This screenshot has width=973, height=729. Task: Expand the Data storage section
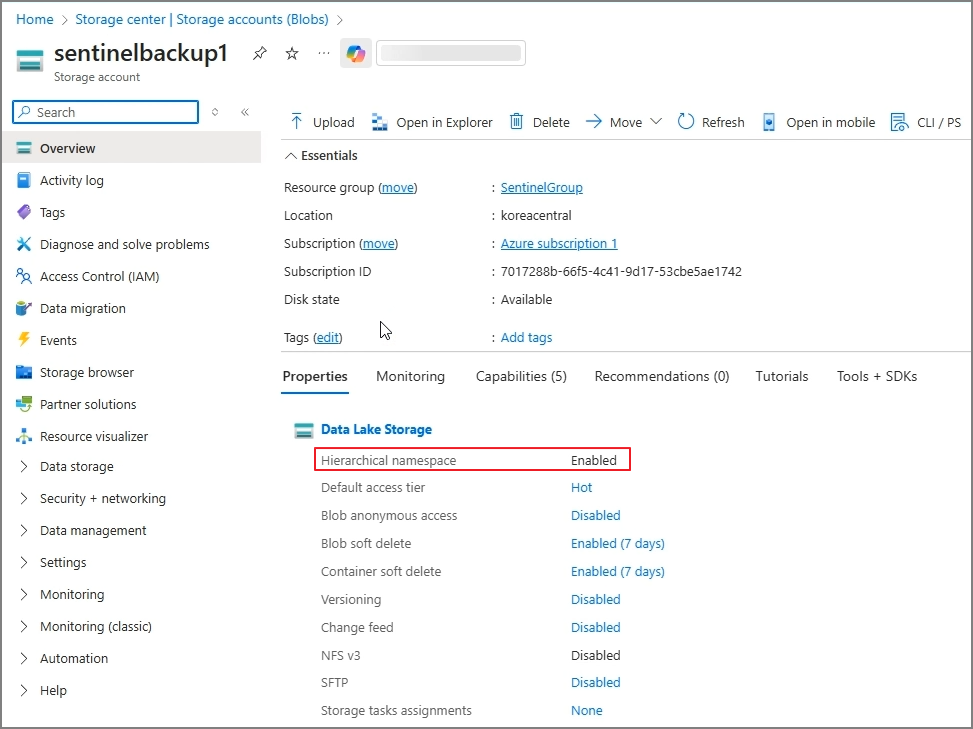pyautogui.click(x=24, y=467)
